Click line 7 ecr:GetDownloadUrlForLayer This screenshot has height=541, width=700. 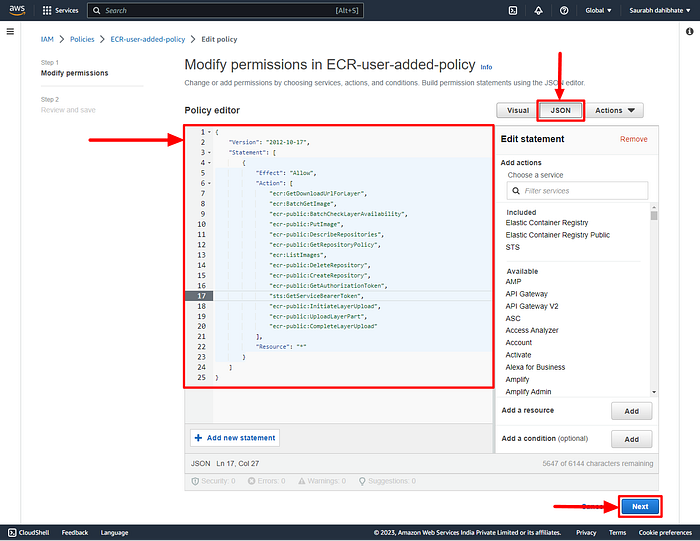[x=318, y=194]
